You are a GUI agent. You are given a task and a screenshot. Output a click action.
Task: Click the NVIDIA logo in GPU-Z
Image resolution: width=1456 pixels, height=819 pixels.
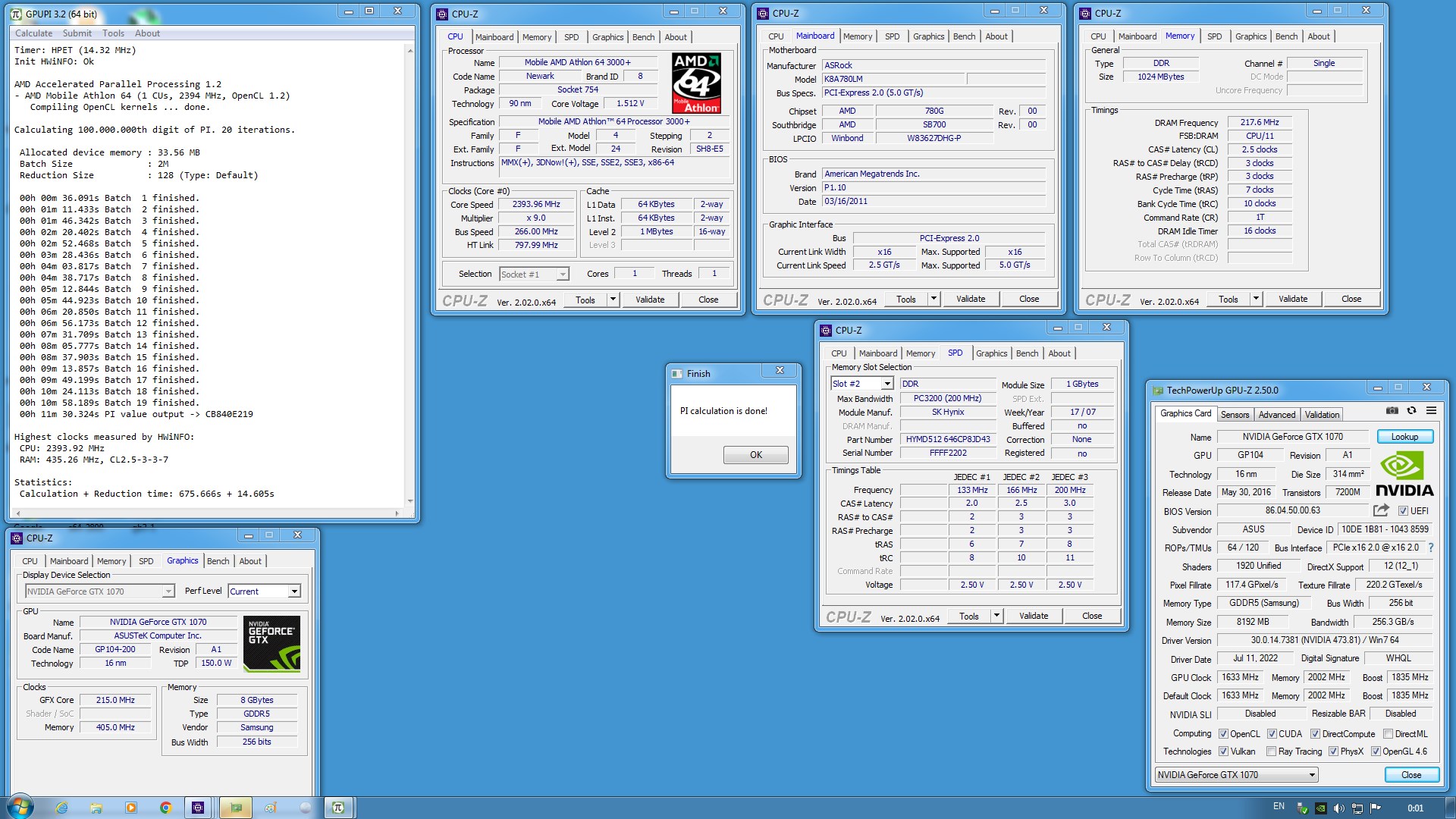(x=1404, y=474)
